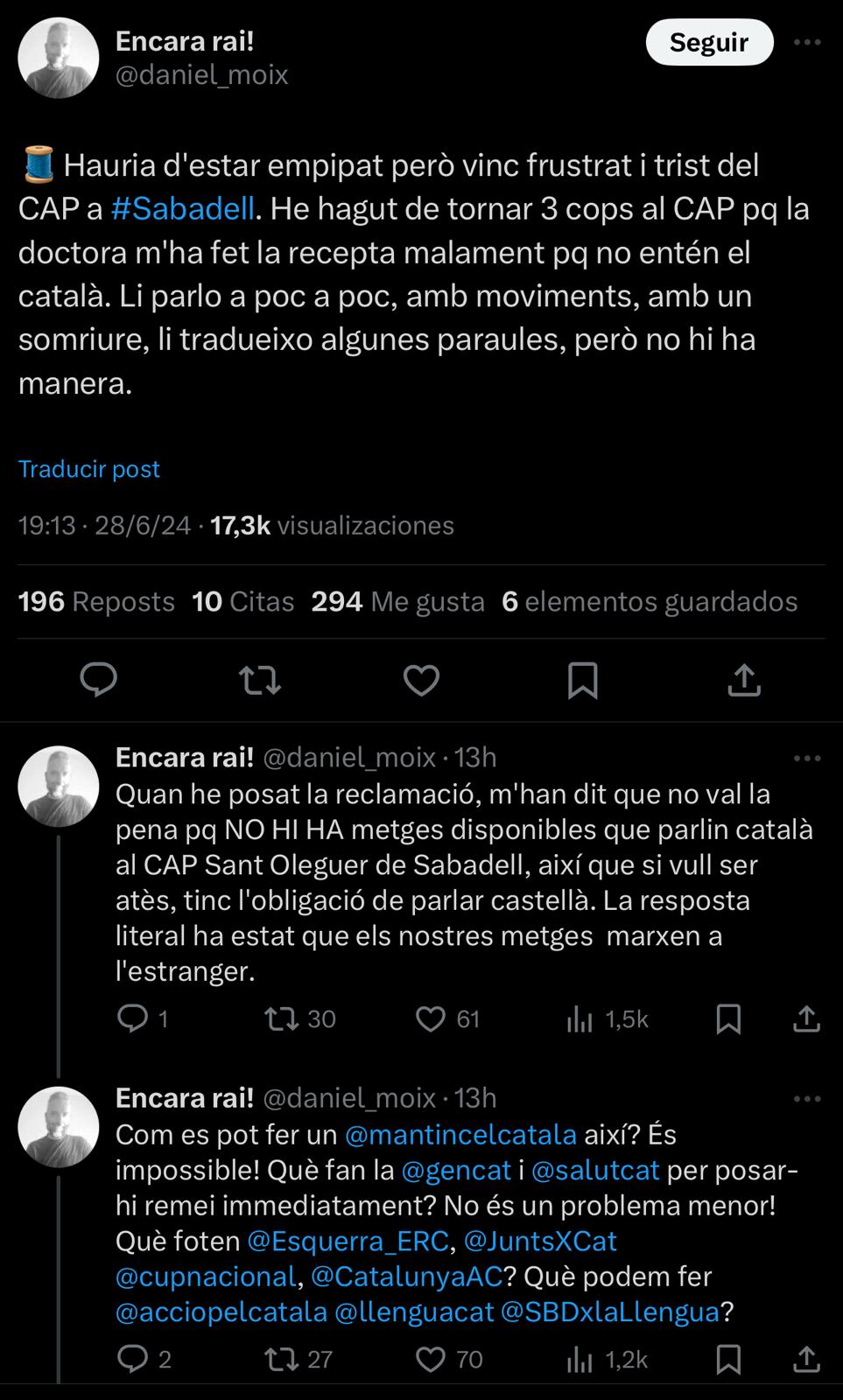Bookmark the main post
Viewport: 843px width, 1400px height.
click(x=583, y=680)
